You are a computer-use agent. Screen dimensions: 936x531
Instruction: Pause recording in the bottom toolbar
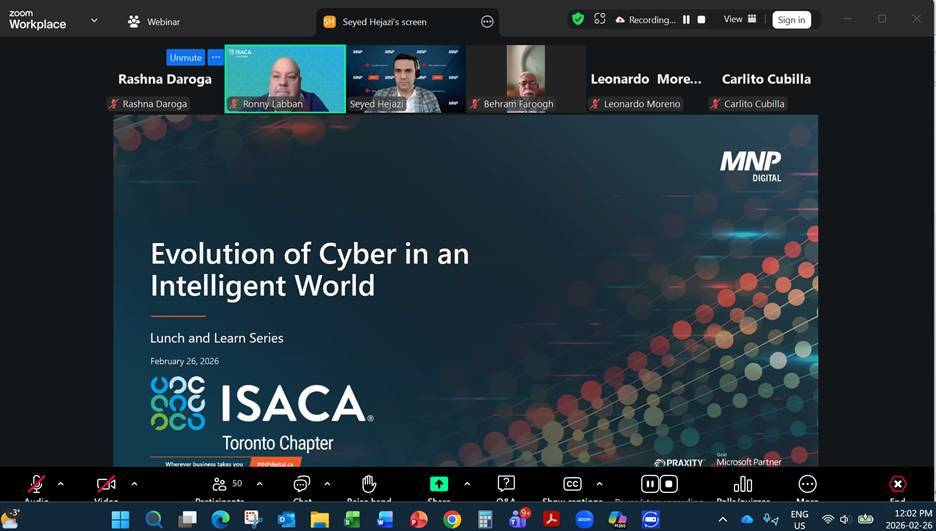tap(649, 484)
